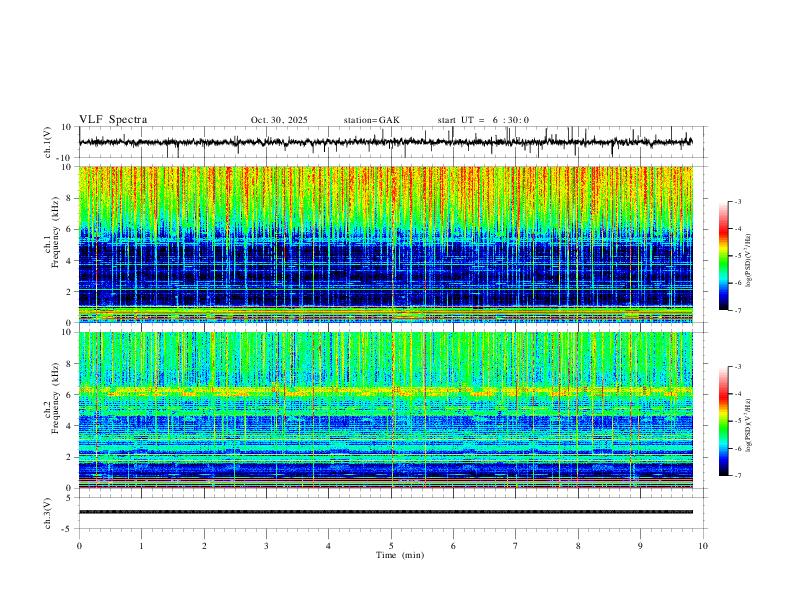
Task: Click the "ch.3(V)" axis label
Action: 48,513
